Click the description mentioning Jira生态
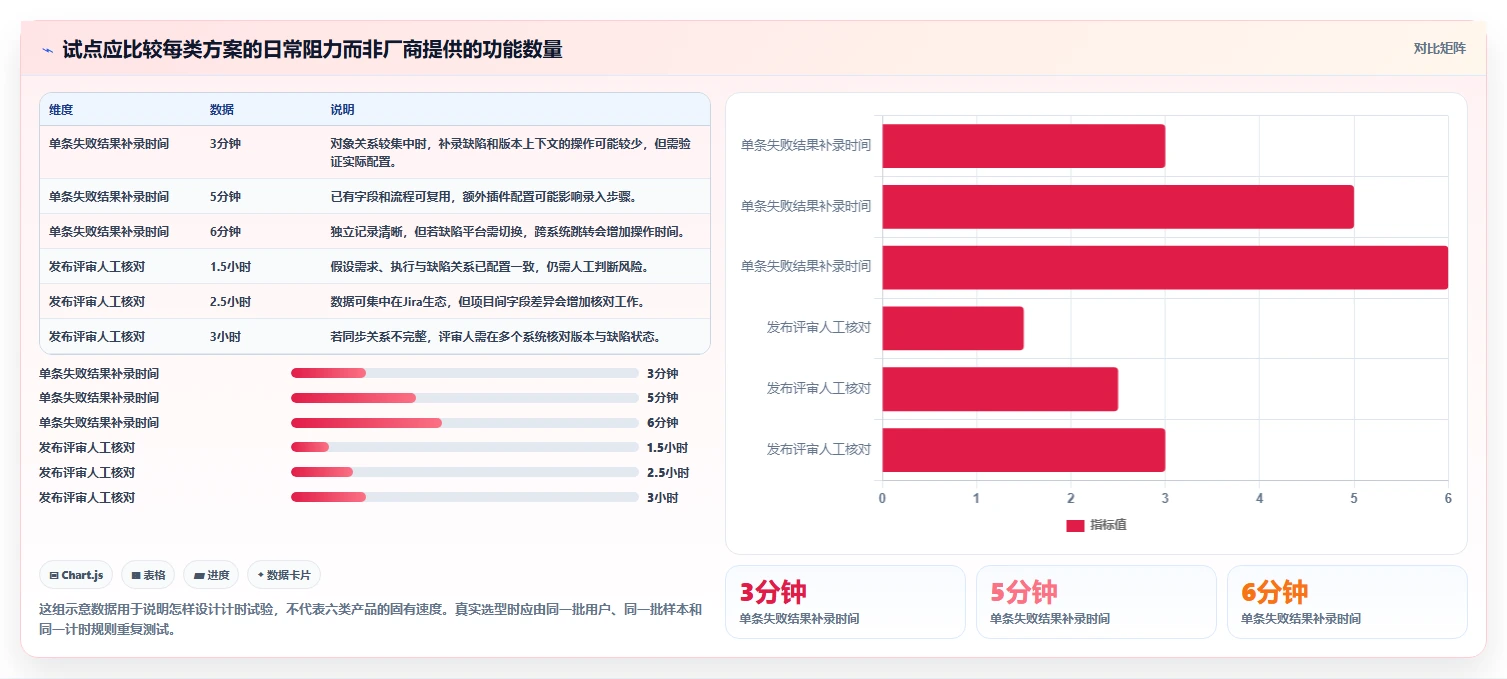1507x679 pixels. pyautogui.click(x=487, y=301)
